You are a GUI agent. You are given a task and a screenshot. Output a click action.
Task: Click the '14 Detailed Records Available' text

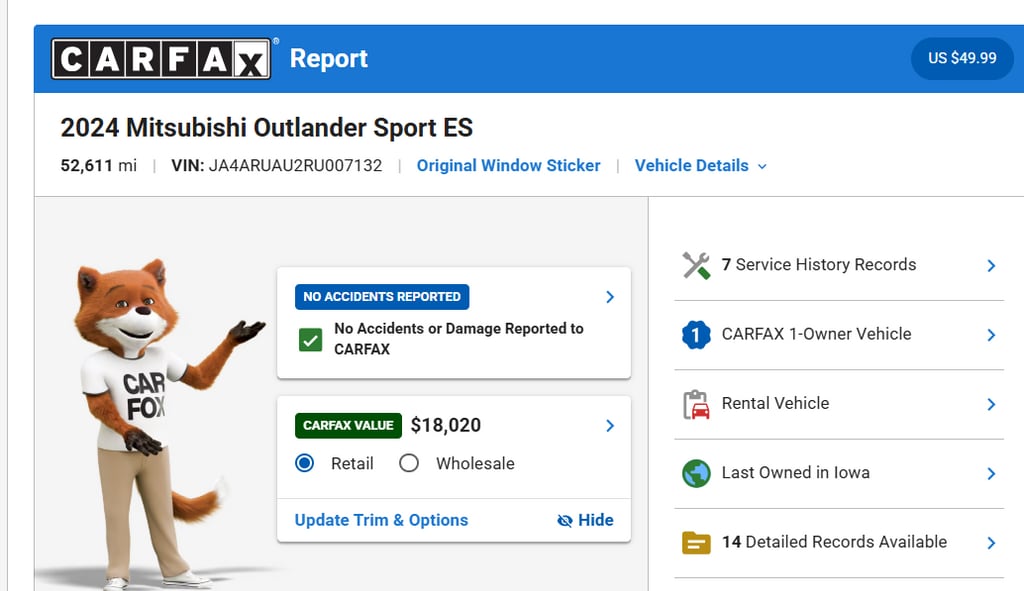tap(834, 541)
